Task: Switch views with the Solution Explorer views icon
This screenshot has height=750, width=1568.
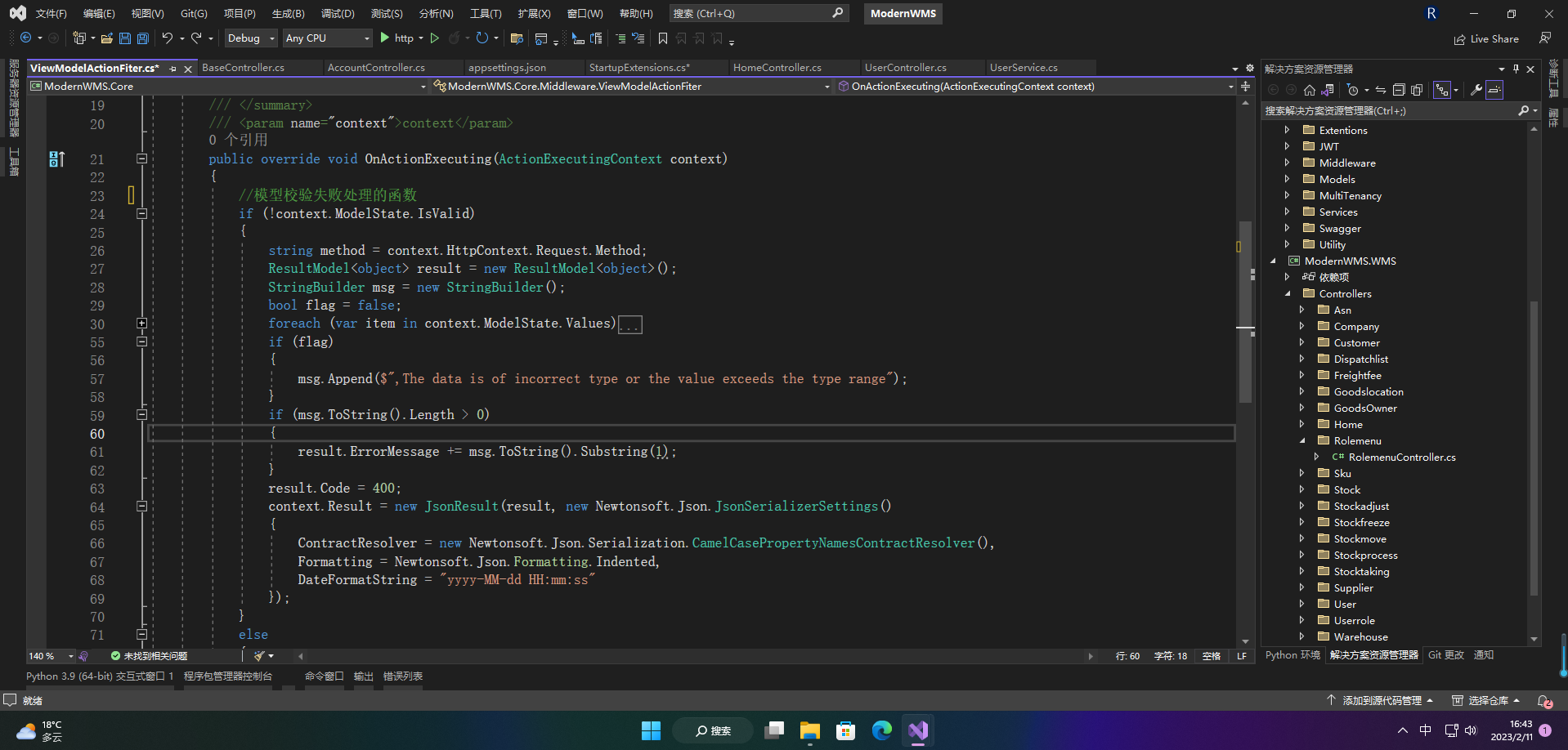Action: (1328, 90)
